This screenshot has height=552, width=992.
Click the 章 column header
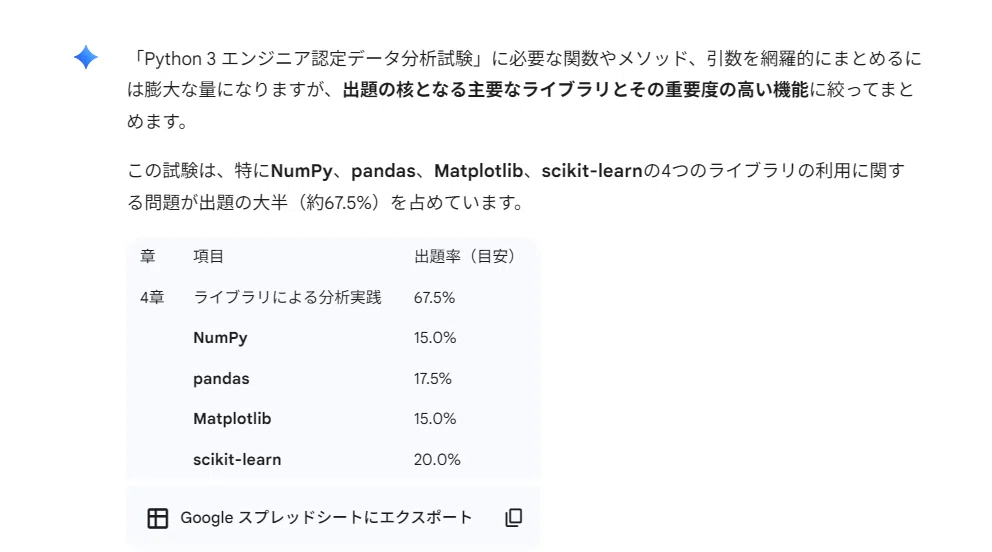(x=147, y=256)
